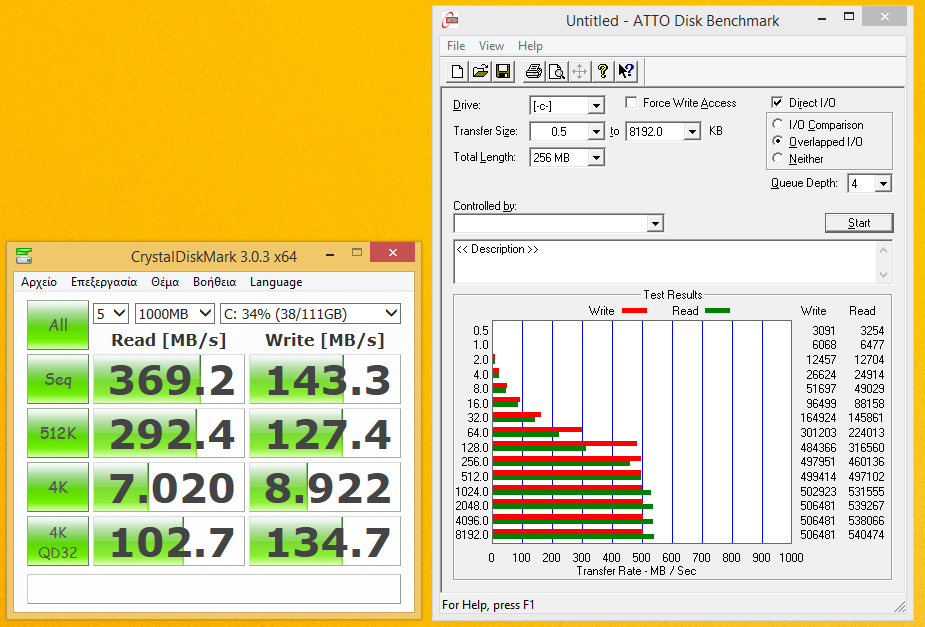Viewport: 925px width, 627px height.
Task: Click the Start button in ATTO
Action: (x=859, y=223)
